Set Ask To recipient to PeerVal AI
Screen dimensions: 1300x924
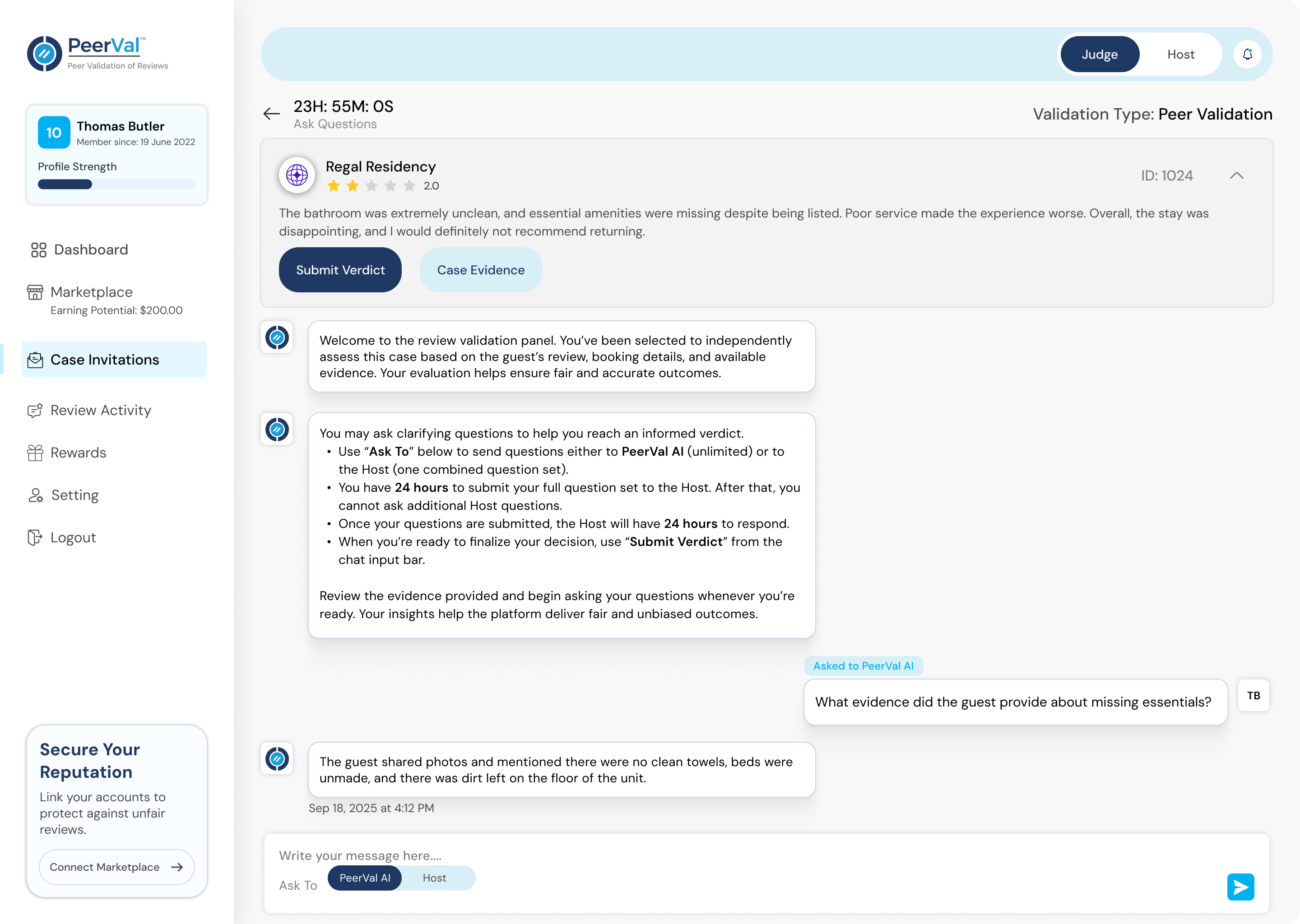(365, 878)
